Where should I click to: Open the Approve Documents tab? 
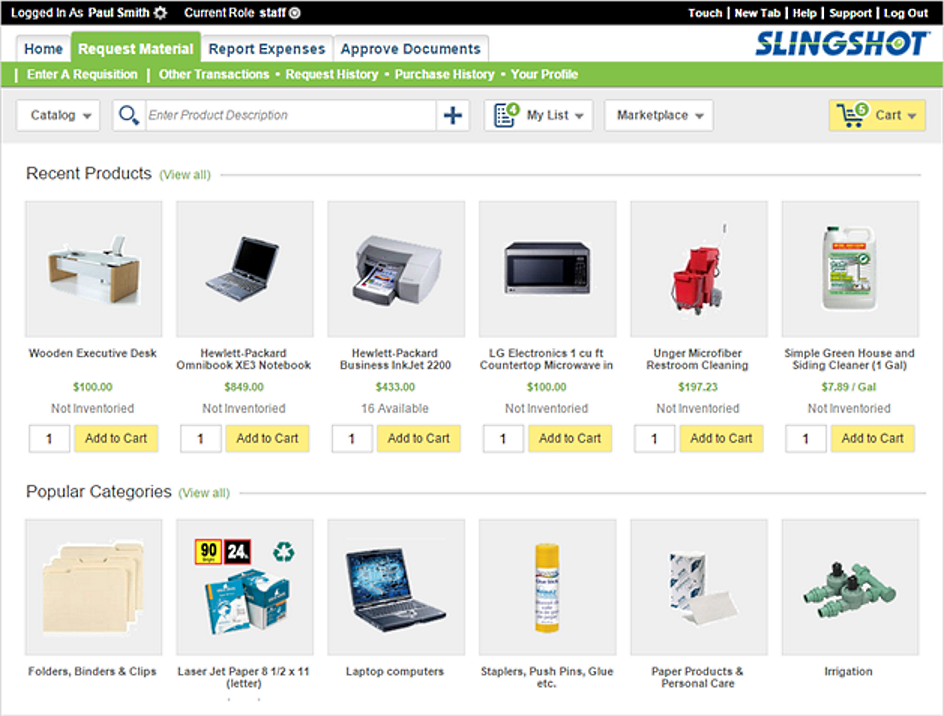click(x=411, y=48)
